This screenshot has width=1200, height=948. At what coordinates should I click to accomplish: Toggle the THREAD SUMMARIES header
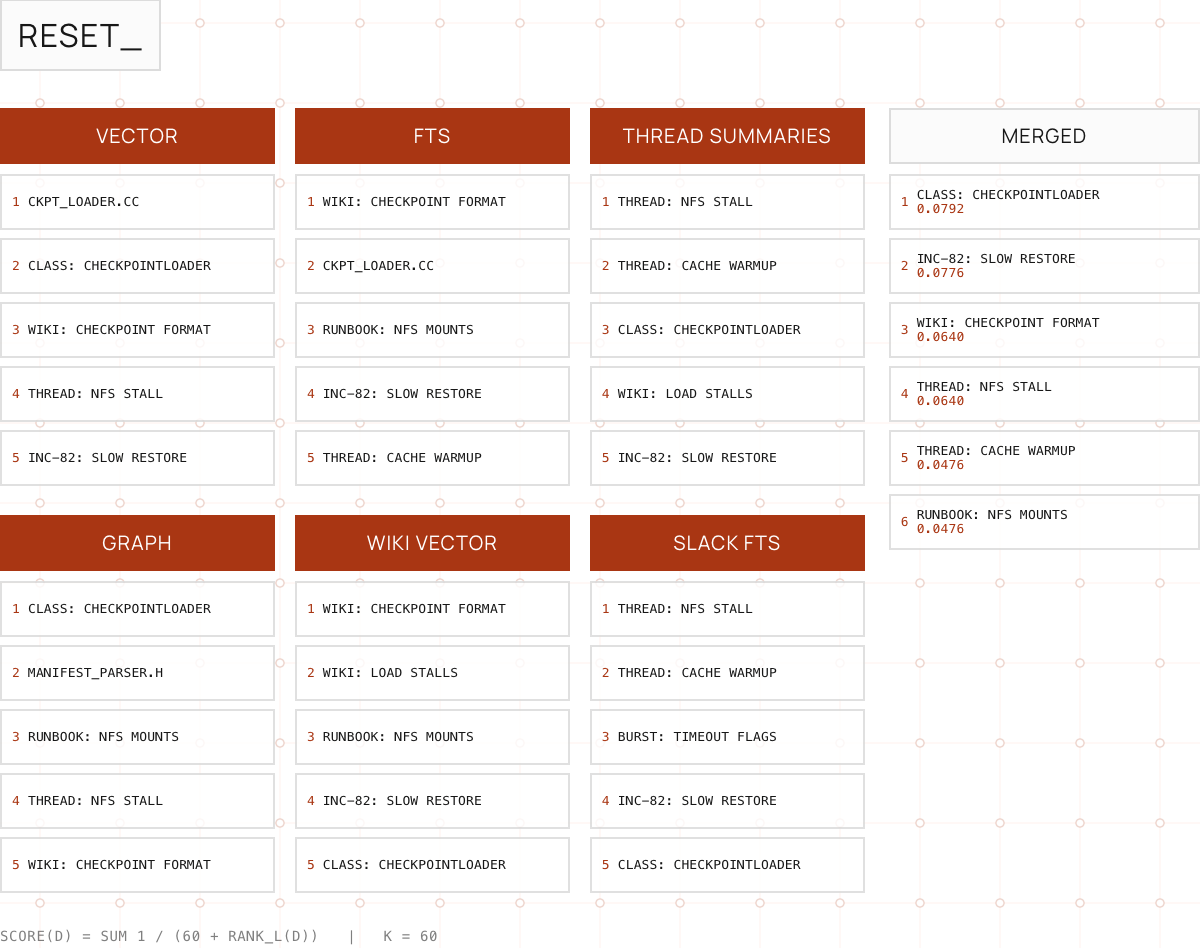click(x=727, y=136)
